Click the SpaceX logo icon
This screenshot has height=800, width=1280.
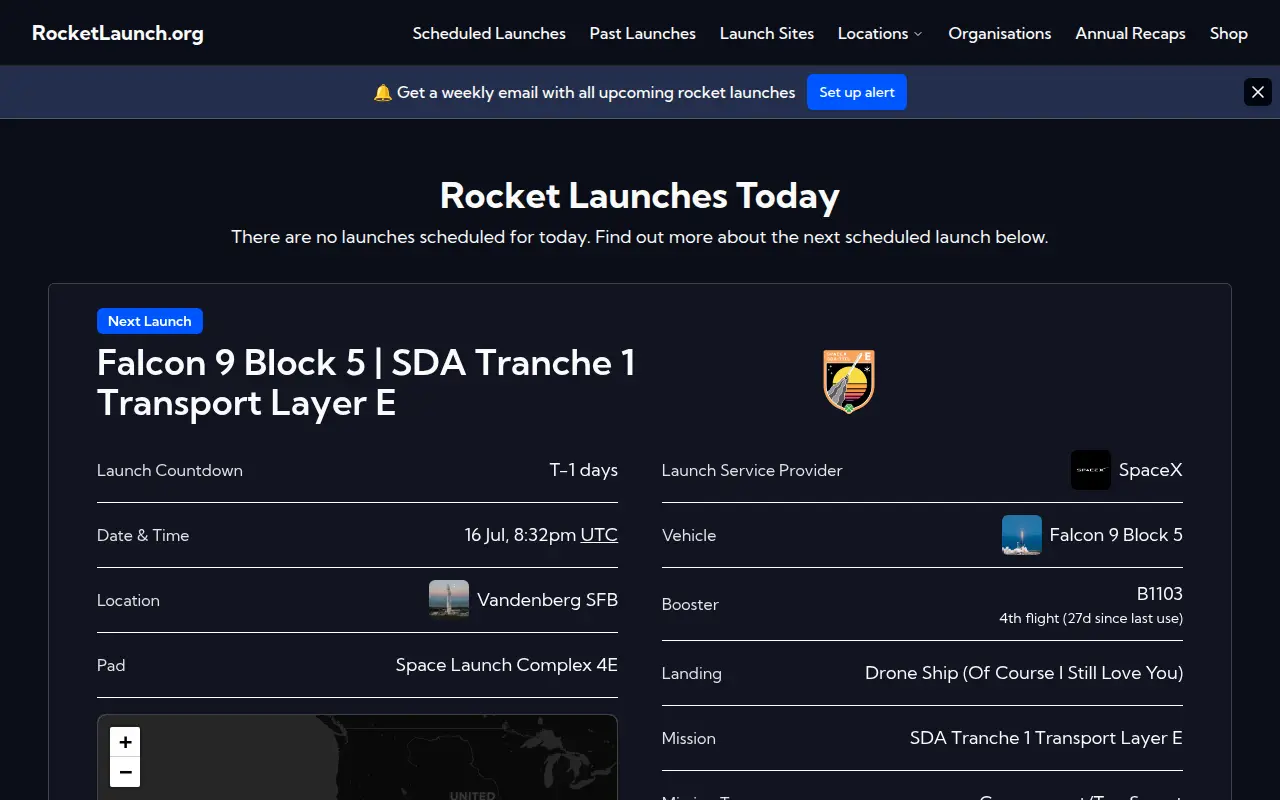click(x=1091, y=470)
